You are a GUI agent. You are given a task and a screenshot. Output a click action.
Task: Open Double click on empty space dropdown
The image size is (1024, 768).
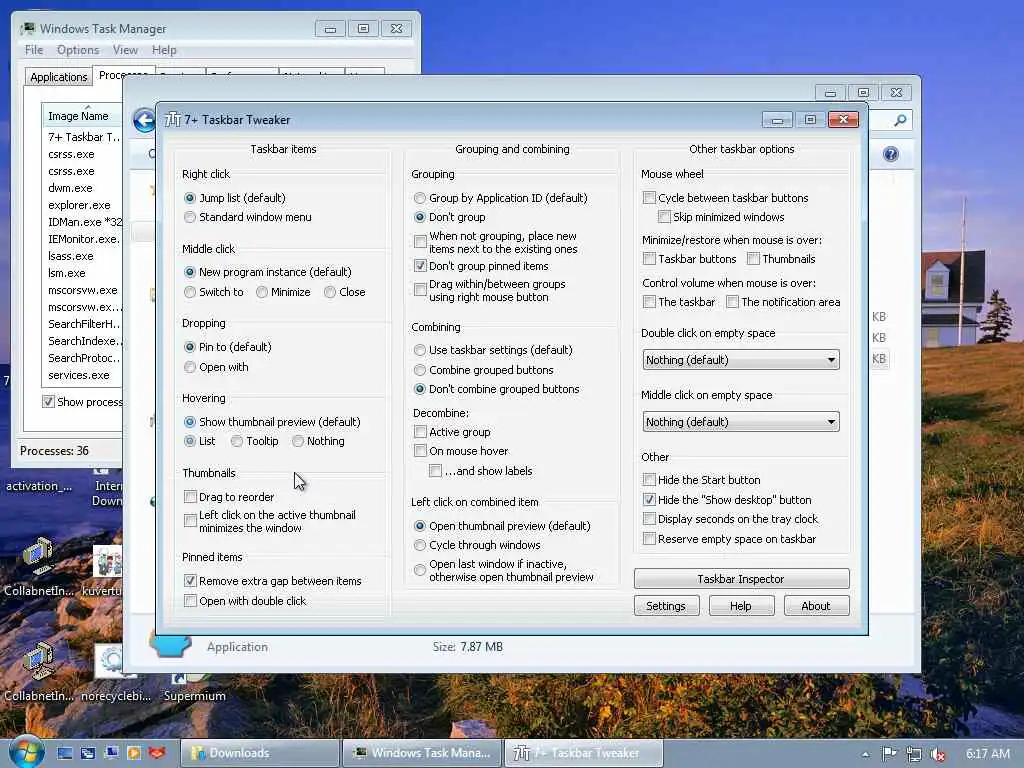point(741,360)
